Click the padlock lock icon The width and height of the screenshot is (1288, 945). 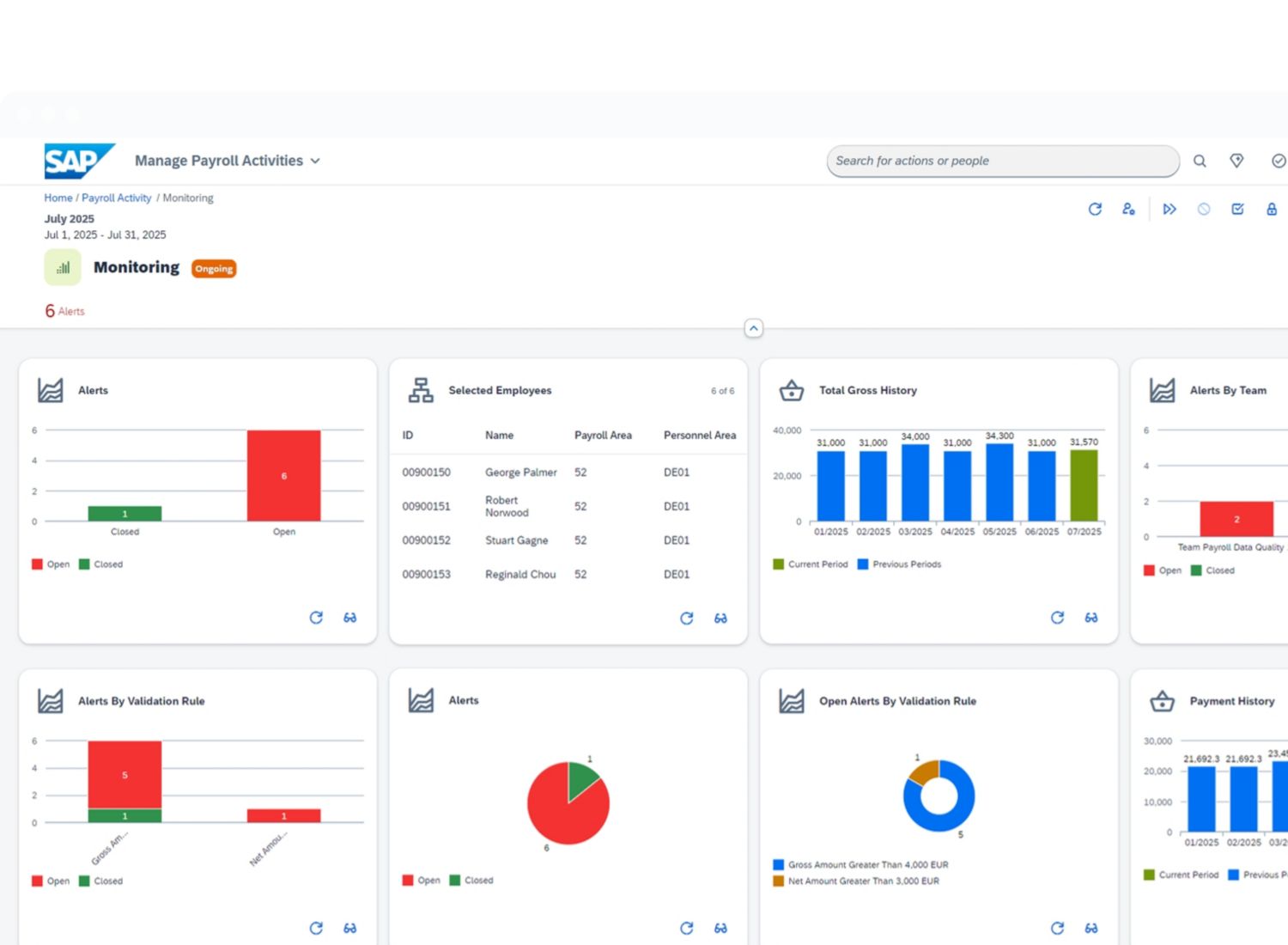(x=1272, y=209)
